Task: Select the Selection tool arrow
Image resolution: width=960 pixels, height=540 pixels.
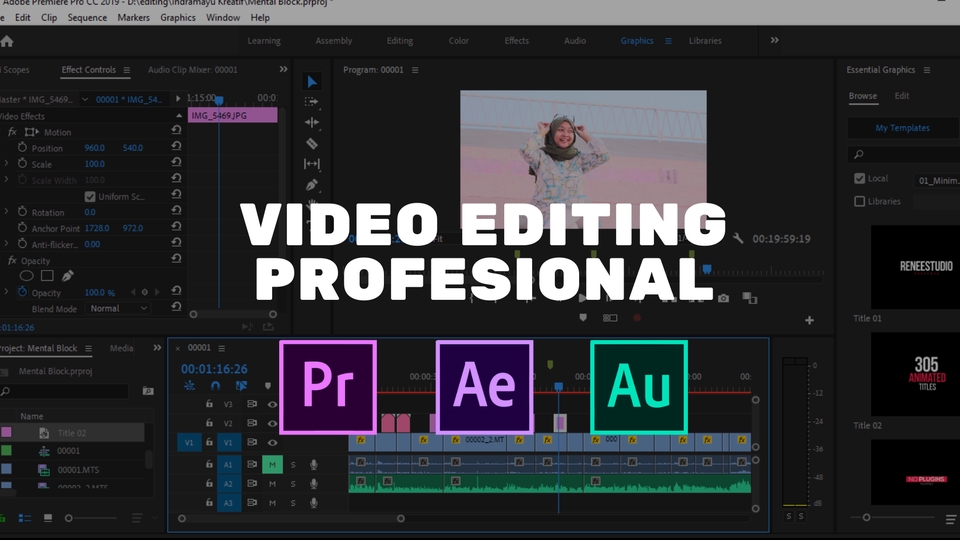Action: (312, 81)
